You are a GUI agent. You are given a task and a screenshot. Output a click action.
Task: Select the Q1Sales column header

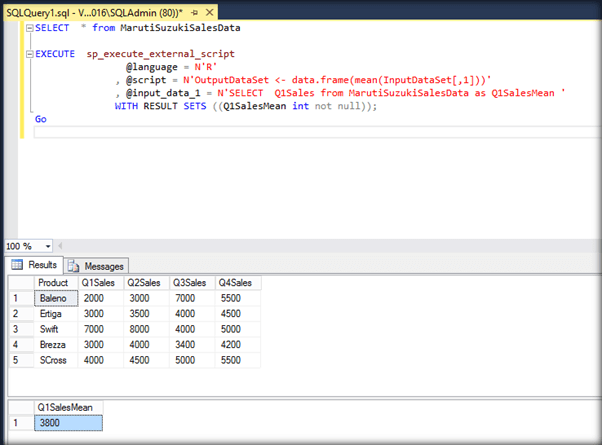tap(99, 283)
